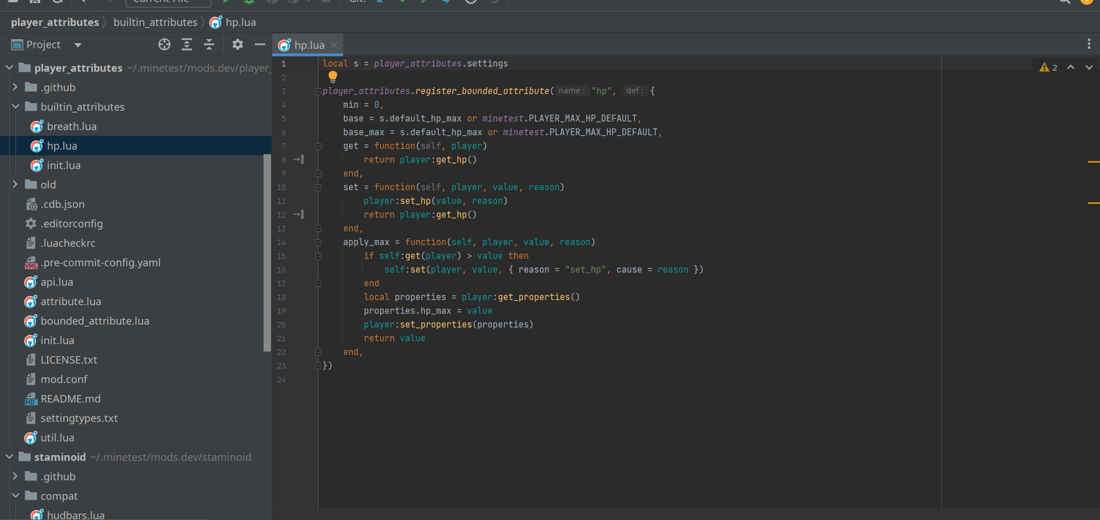Hide the Project tool window with minus icon
1100x520 pixels.
(260, 45)
